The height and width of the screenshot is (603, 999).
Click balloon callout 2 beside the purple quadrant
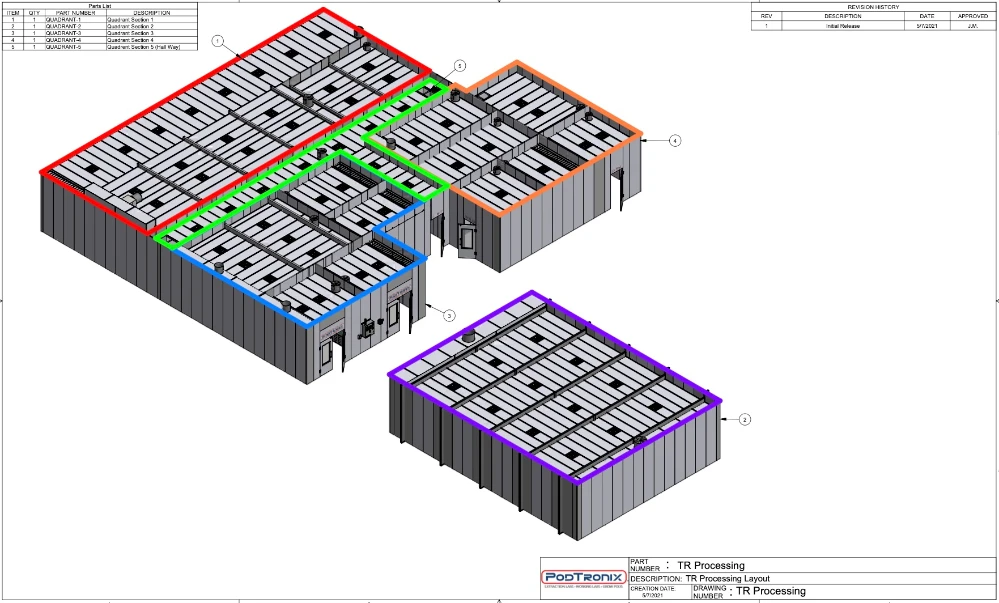[x=745, y=419]
